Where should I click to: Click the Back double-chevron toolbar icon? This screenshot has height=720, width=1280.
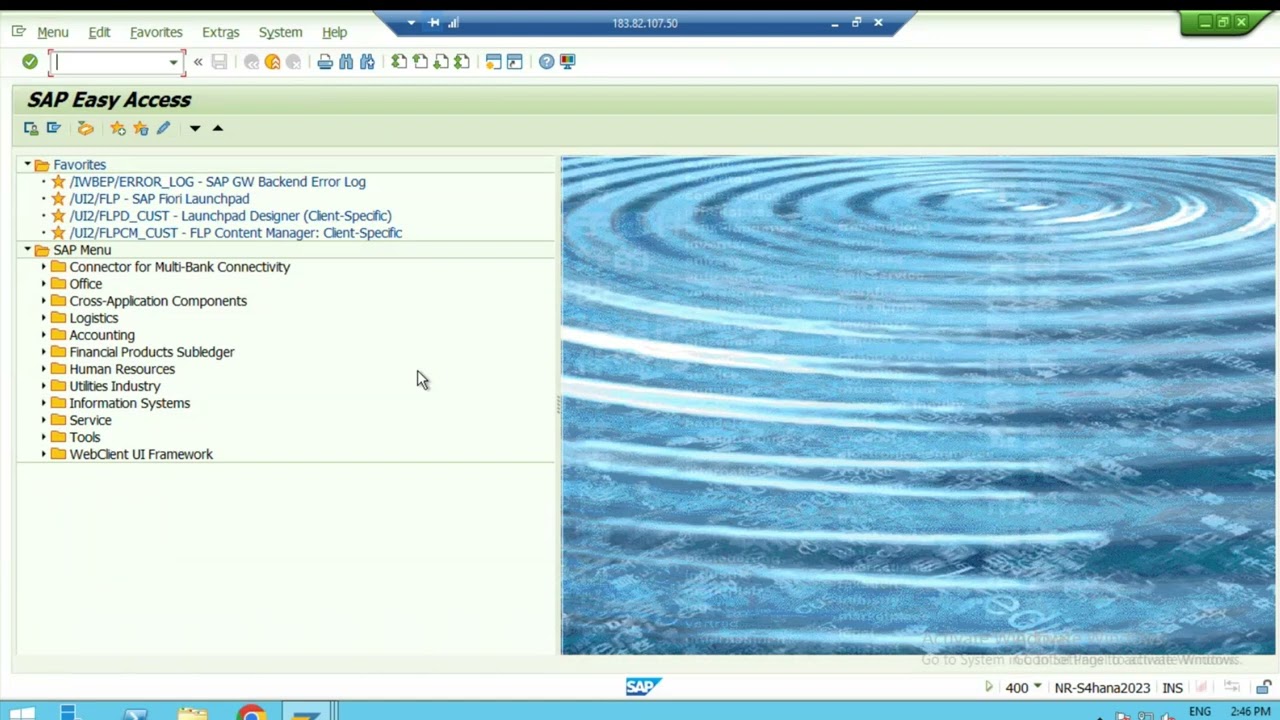(198, 62)
